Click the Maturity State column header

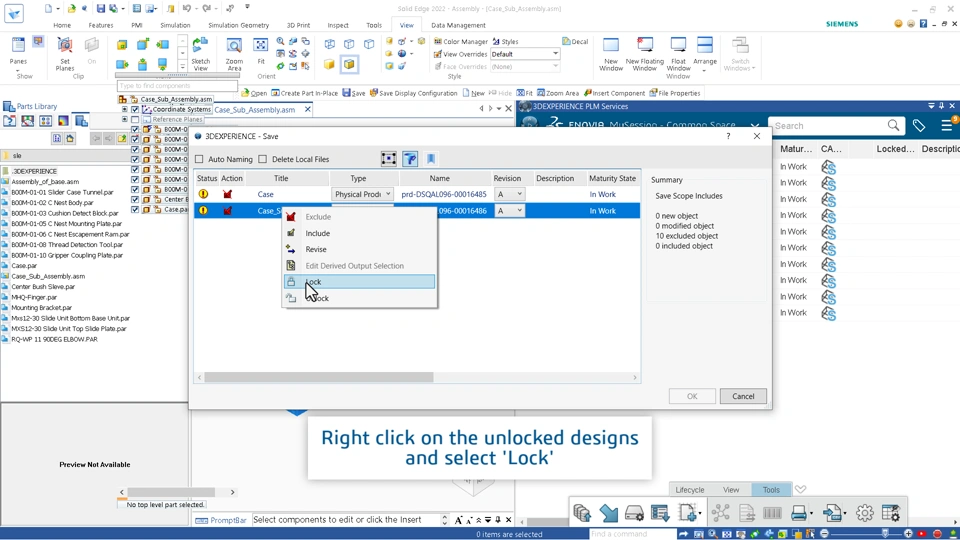coord(612,178)
